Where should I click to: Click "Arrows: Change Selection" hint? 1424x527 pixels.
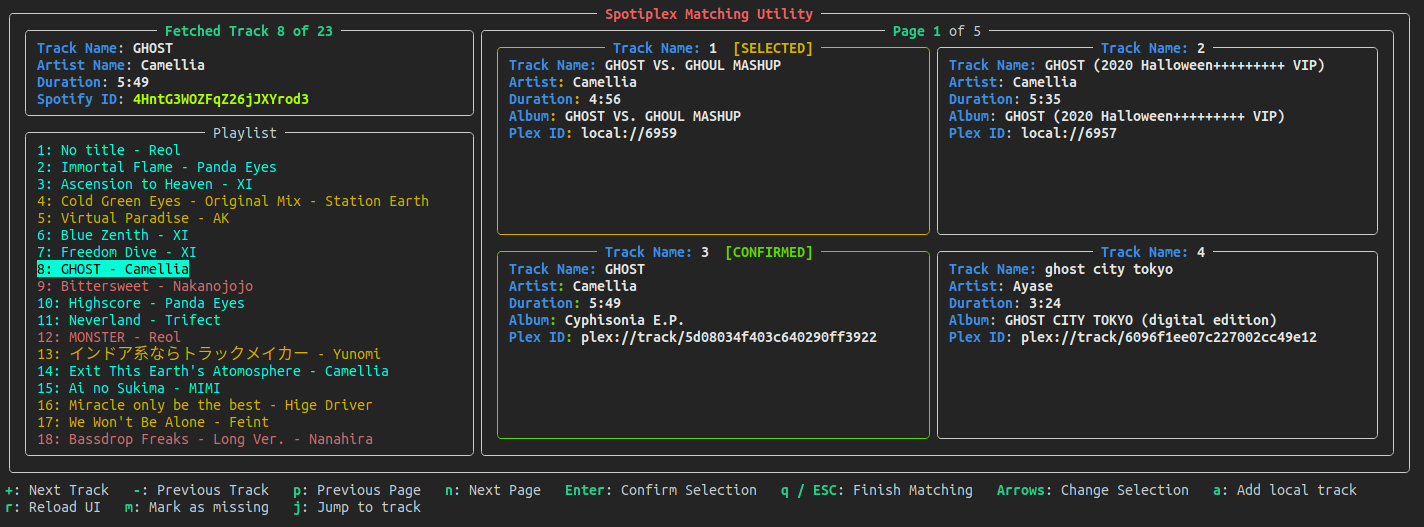pyautogui.click(x=1093, y=490)
